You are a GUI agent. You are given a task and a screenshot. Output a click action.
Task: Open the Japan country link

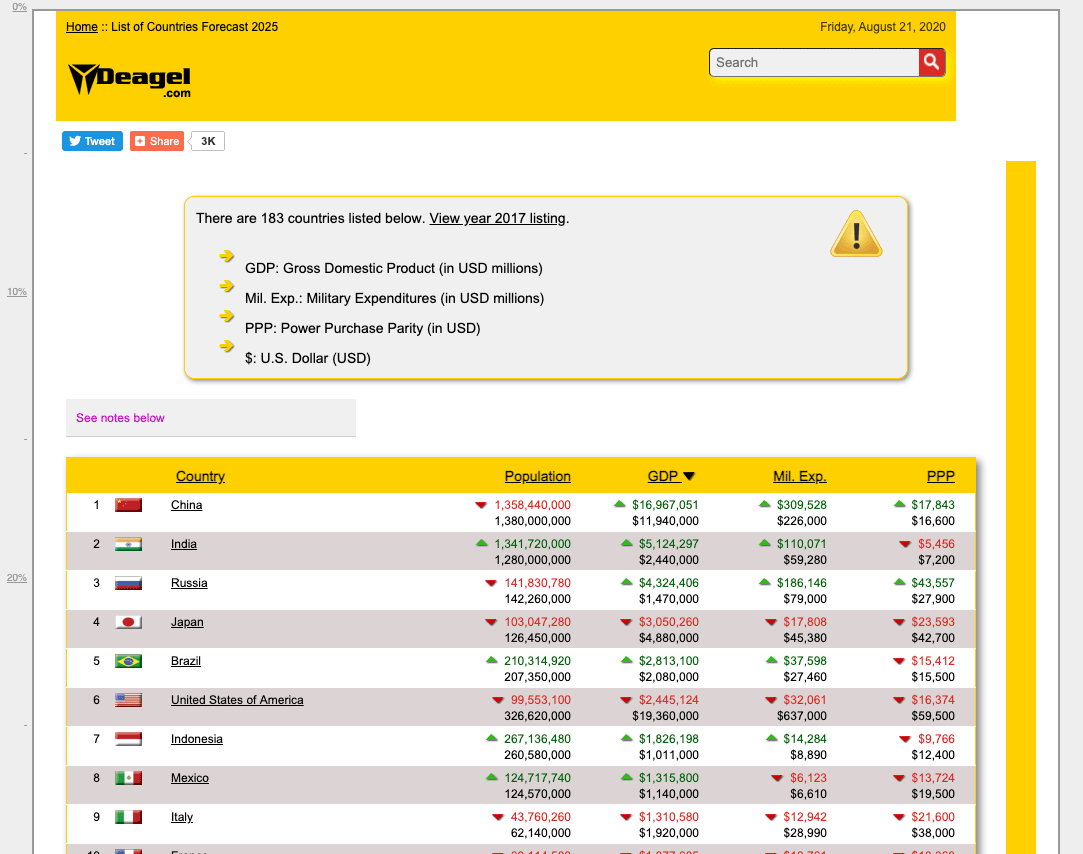coord(187,622)
